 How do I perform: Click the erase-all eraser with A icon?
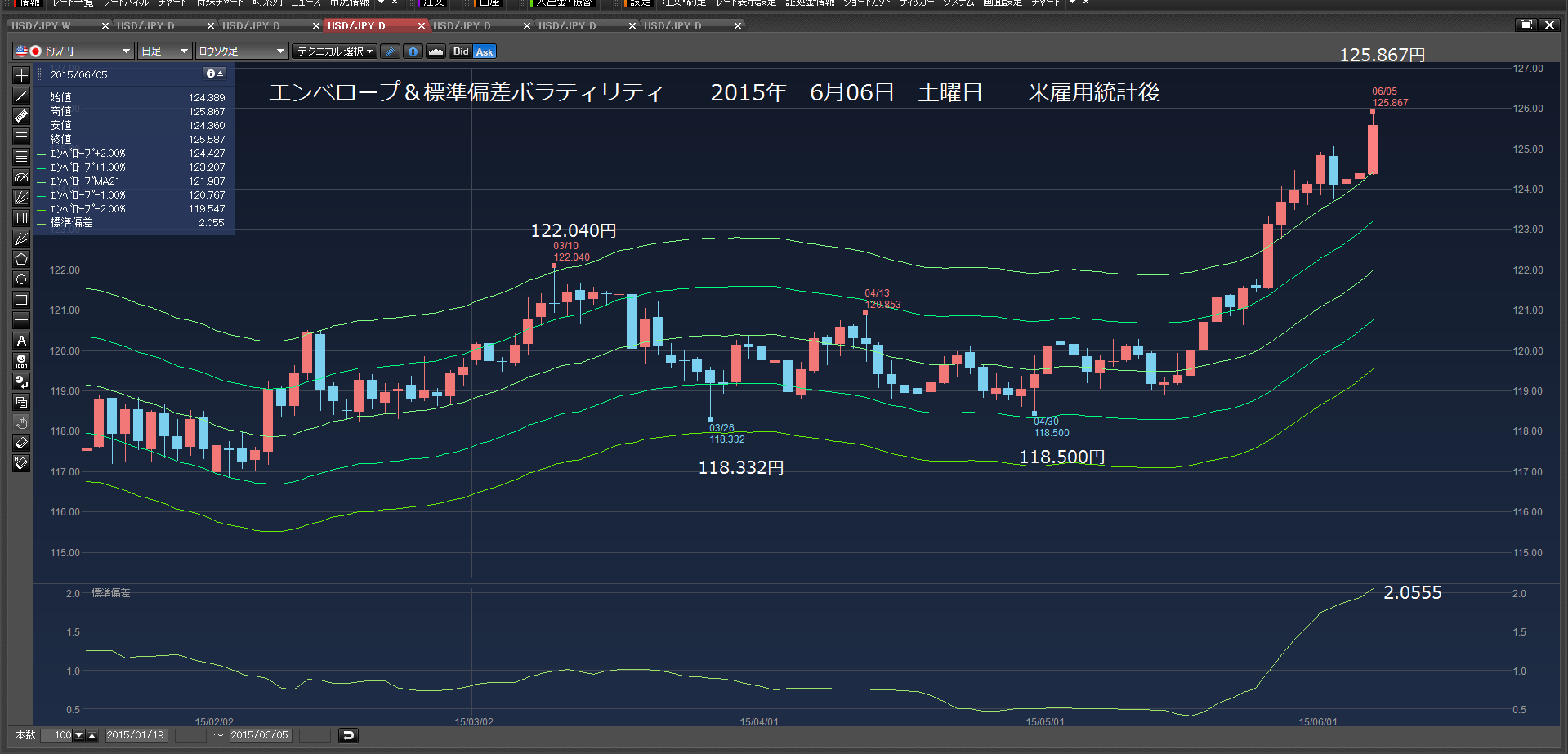pos(21,463)
